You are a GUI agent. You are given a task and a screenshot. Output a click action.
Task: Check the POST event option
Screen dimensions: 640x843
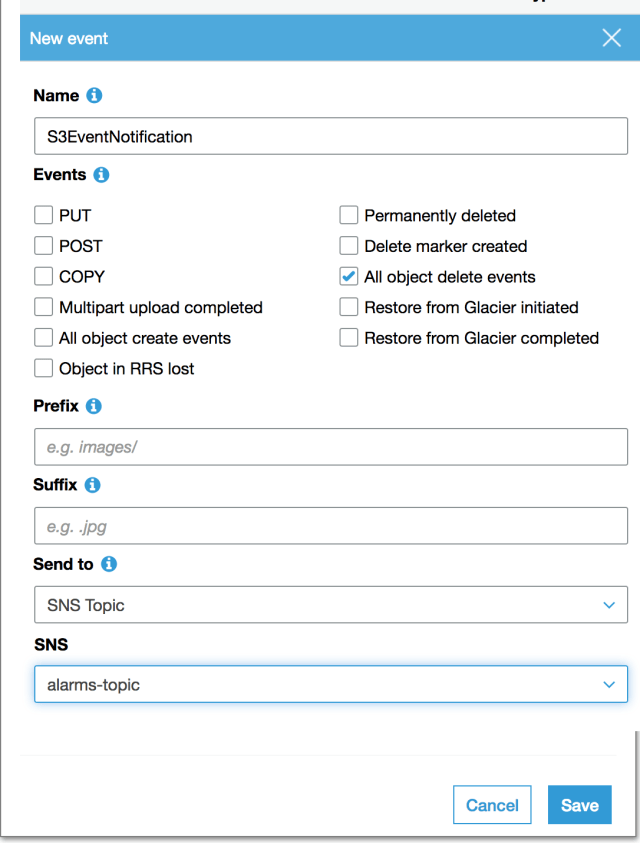(43, 246)
